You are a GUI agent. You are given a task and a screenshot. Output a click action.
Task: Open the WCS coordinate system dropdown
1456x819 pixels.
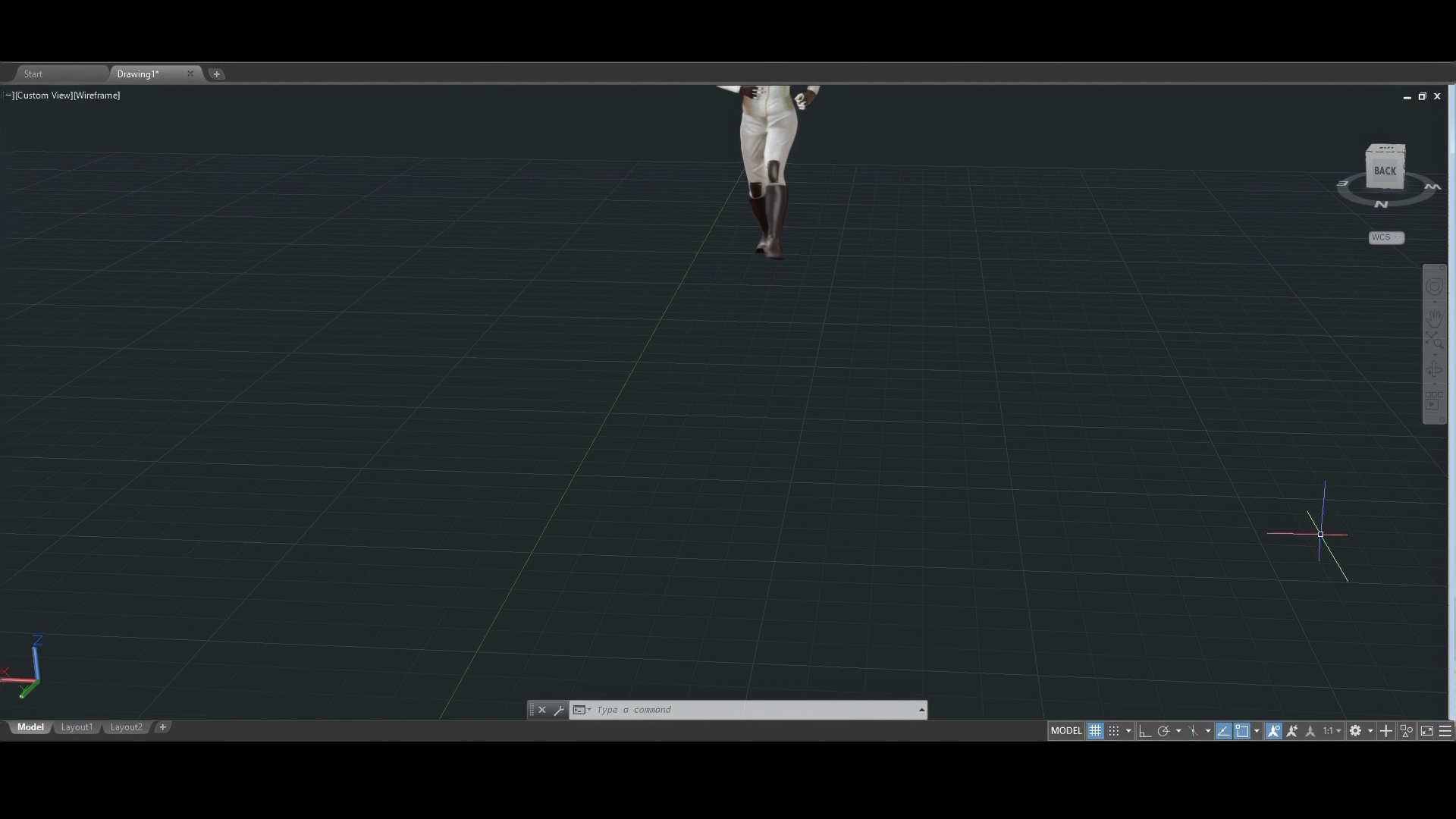click(x=1386, y=238)
